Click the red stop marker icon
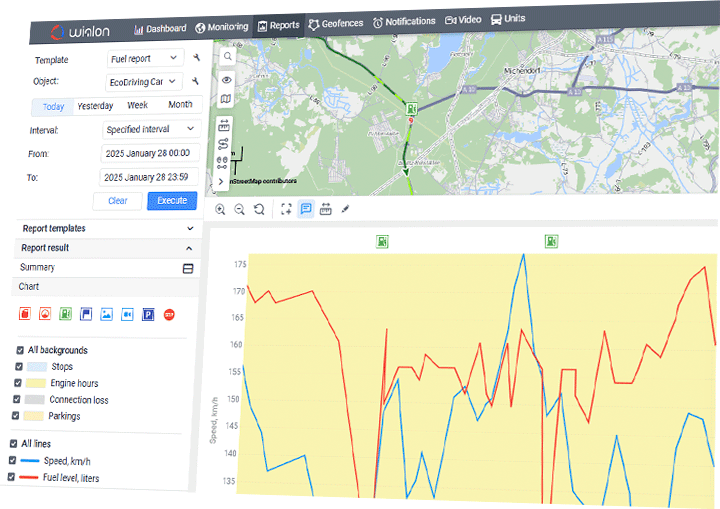720x509 pixels. (x=169, y=315)
